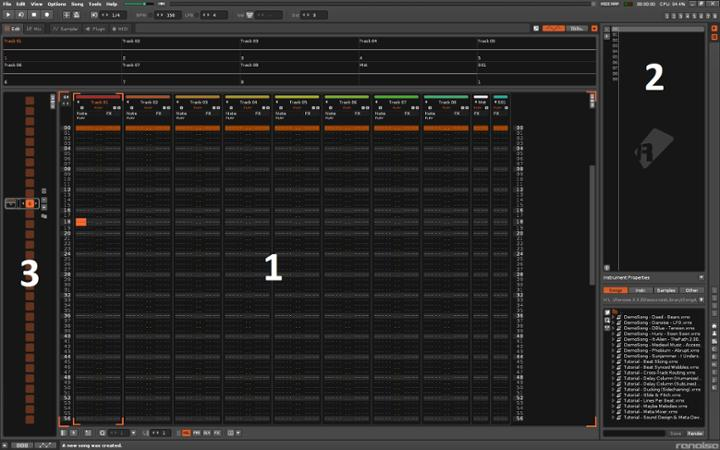Select the Track 03 column header
Image resolution: width=720 pixels, height=450 pixels.
[198, 102]
